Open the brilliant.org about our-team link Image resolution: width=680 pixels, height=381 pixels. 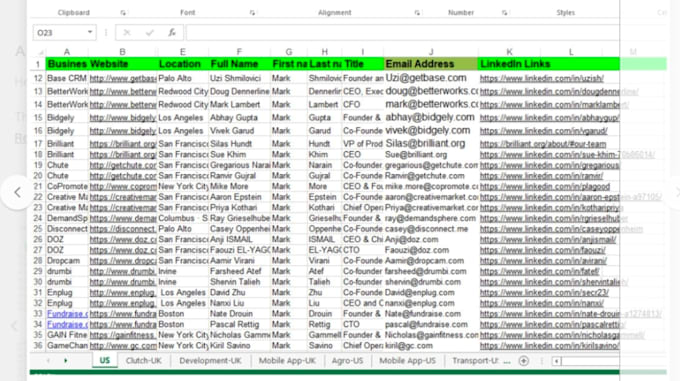pyautogui.click(x=543, y=144)
